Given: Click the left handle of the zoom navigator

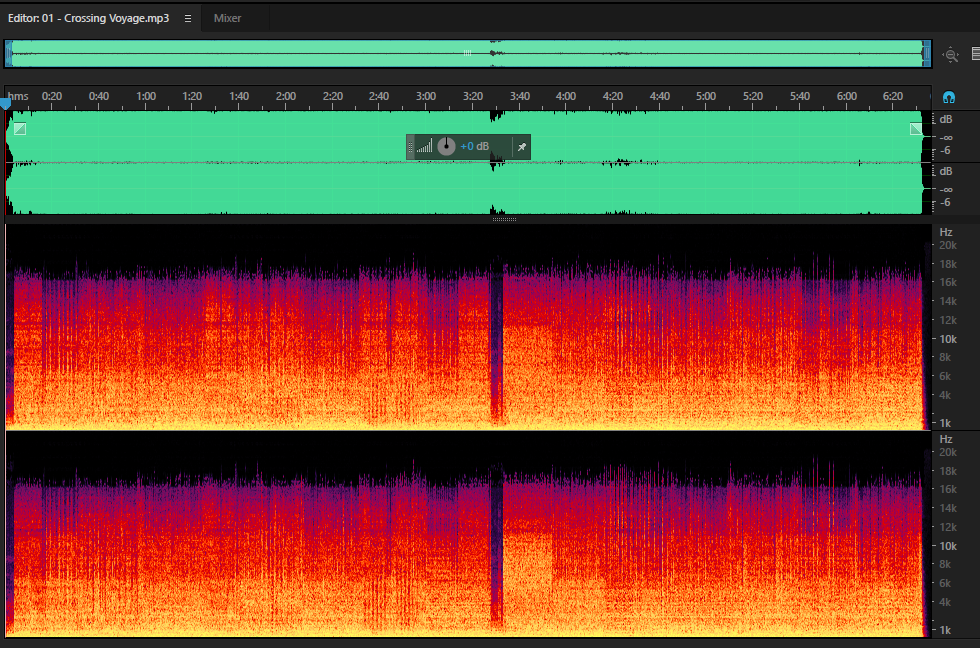Looking at the screenshot, I should pos(9,54).
